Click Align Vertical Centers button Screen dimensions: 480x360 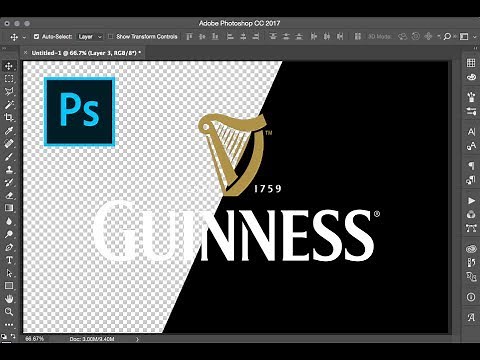[202, 36]
